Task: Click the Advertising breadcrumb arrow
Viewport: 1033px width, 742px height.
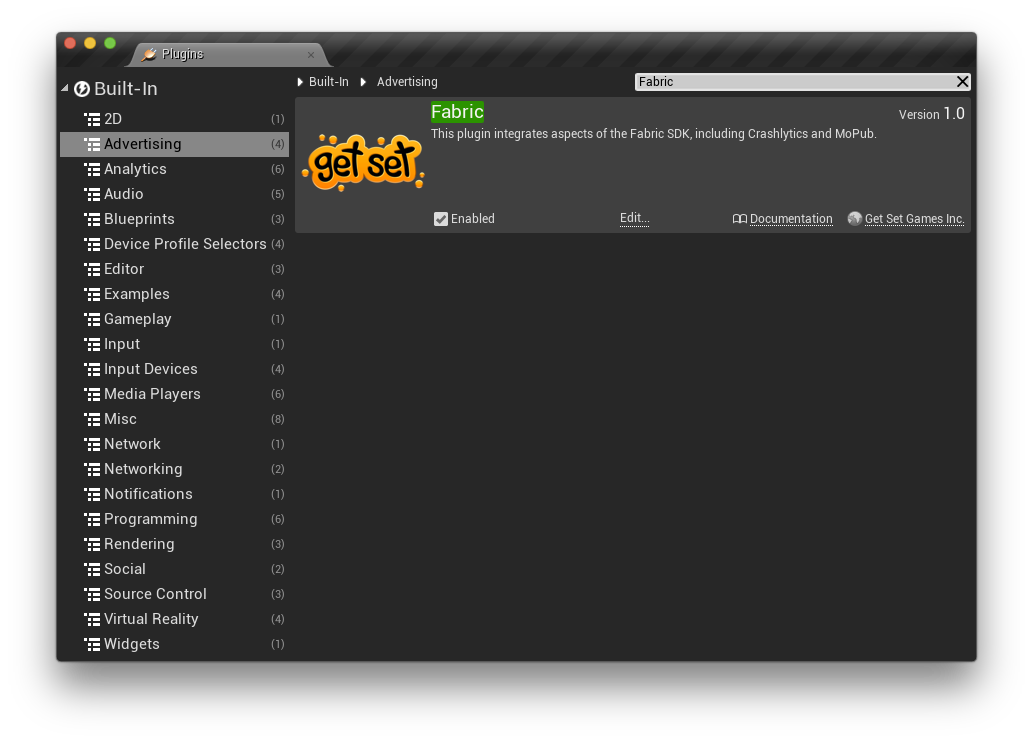Action: (362, 82)
